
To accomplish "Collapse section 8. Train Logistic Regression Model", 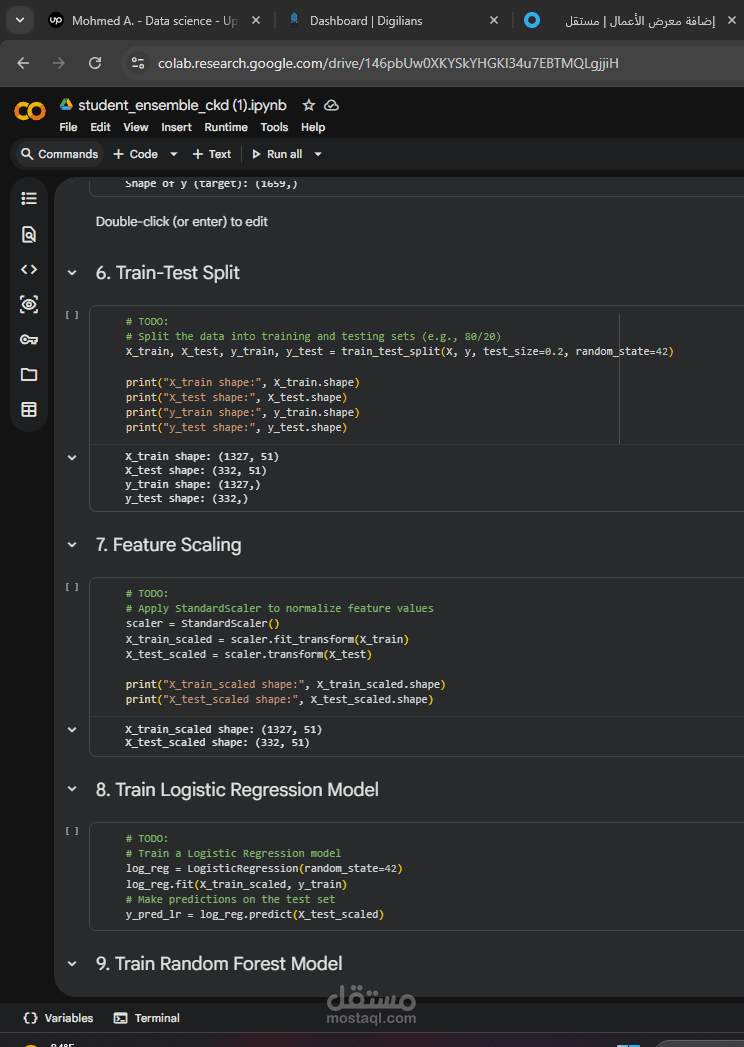I will (71, 789).
